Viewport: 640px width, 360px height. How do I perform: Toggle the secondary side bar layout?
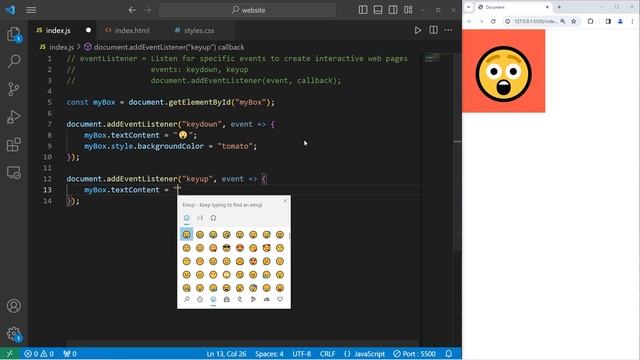pos(393,10)
